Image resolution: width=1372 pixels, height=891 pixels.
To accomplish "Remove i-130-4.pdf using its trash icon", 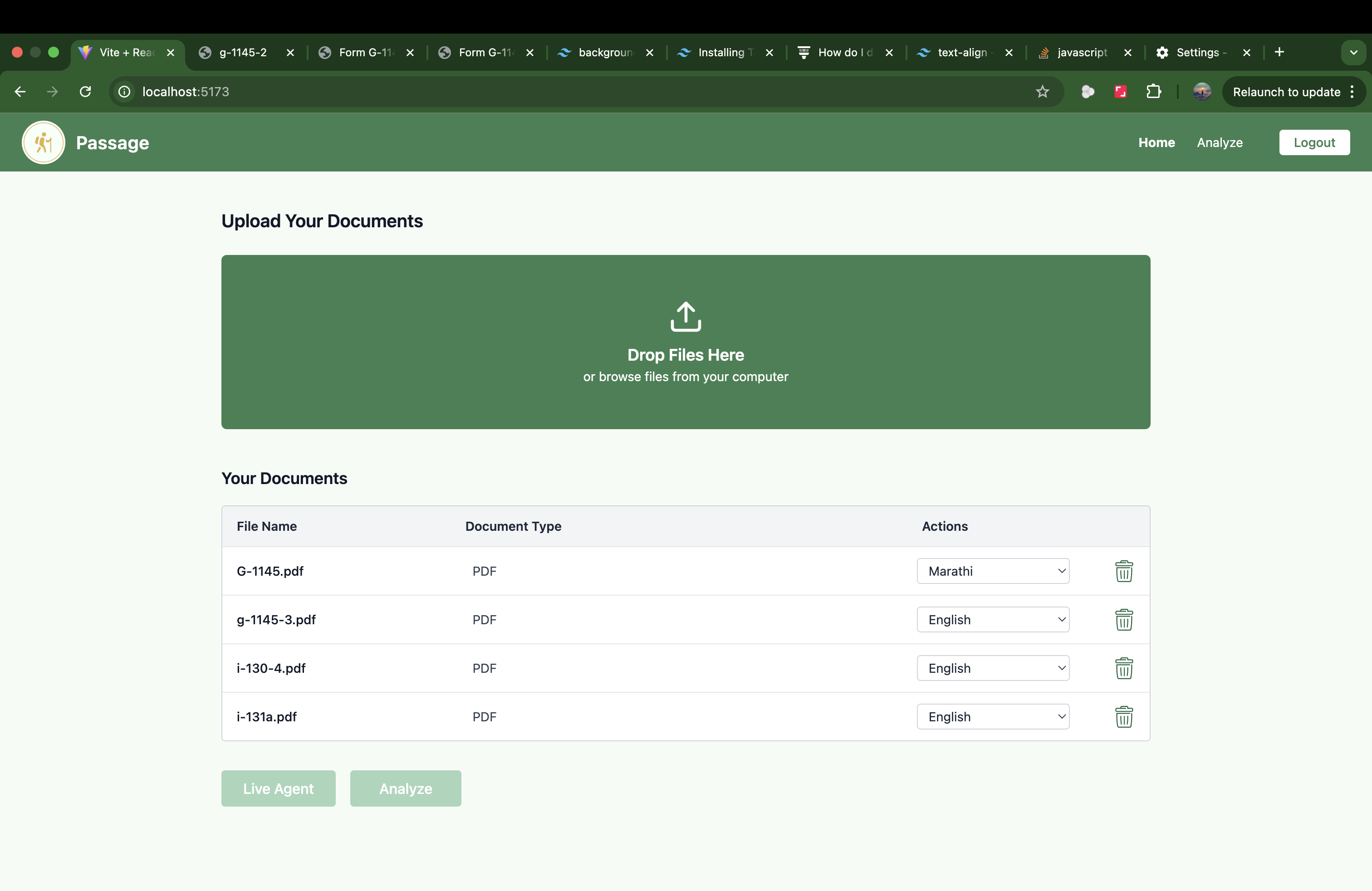I will pyautogui.click(x=1123, y=668).
